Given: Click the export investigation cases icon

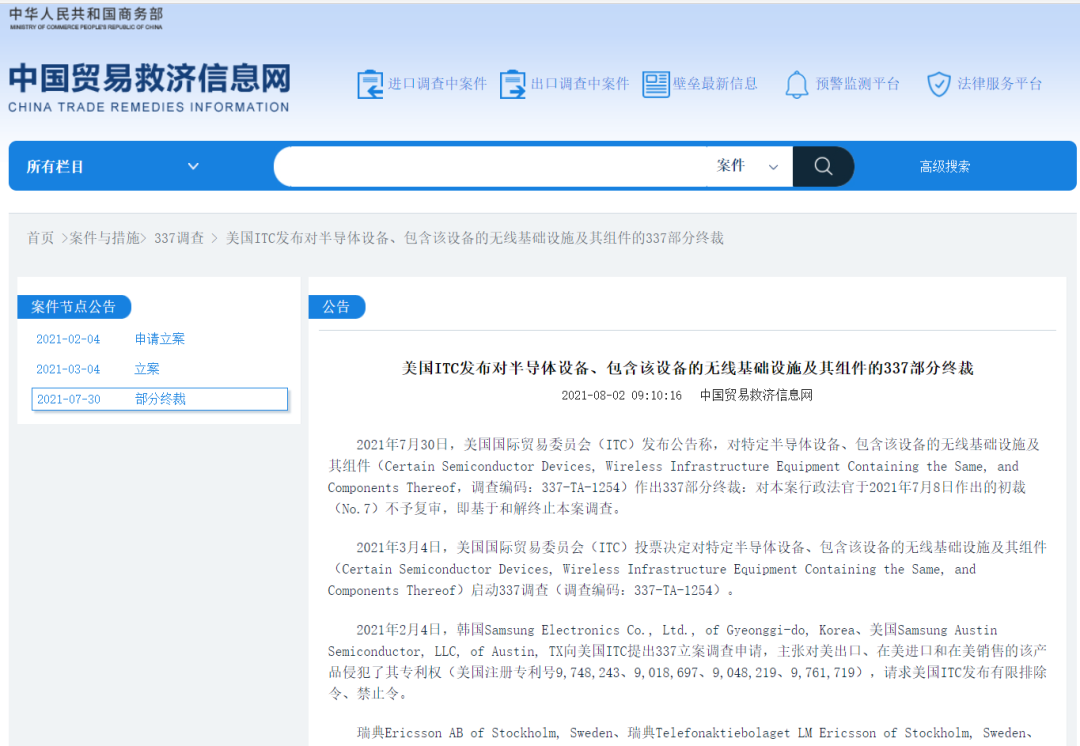Looking at the screenshot, I should tap(512, 84).
